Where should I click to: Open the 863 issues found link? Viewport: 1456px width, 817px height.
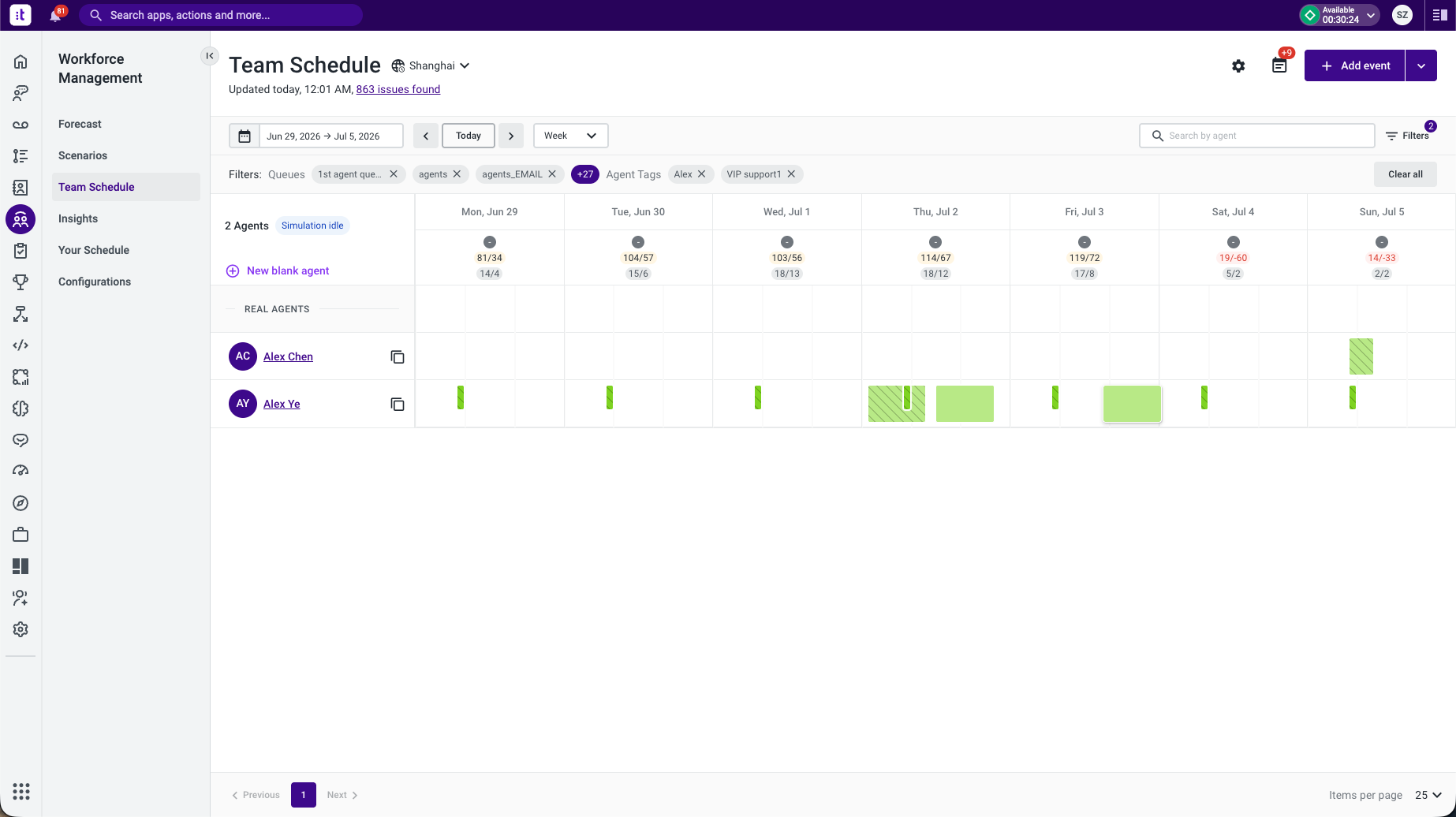pos(398,89)
